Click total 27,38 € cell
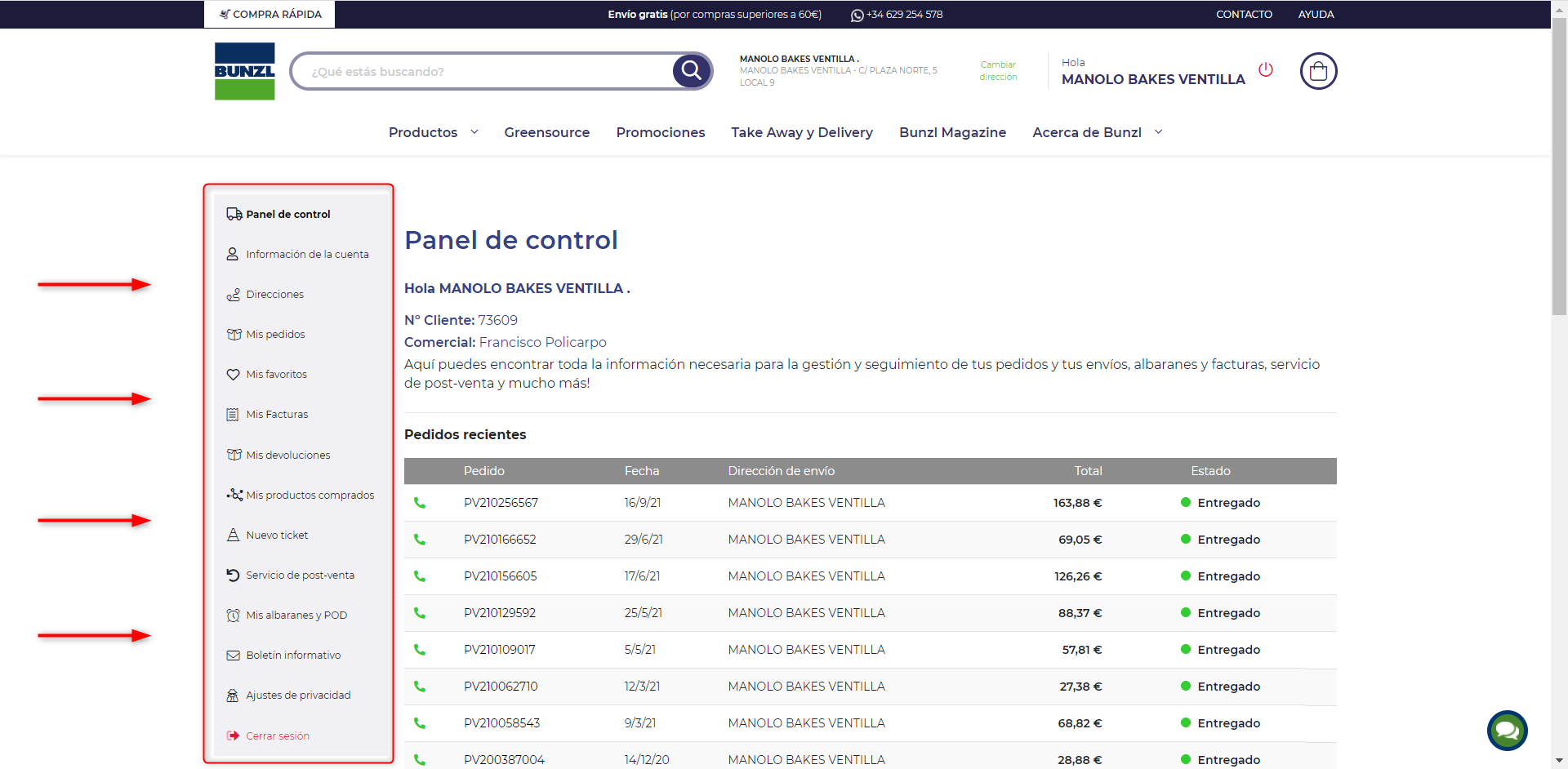The image size is (1568, 769). [x=1080, y=687]
